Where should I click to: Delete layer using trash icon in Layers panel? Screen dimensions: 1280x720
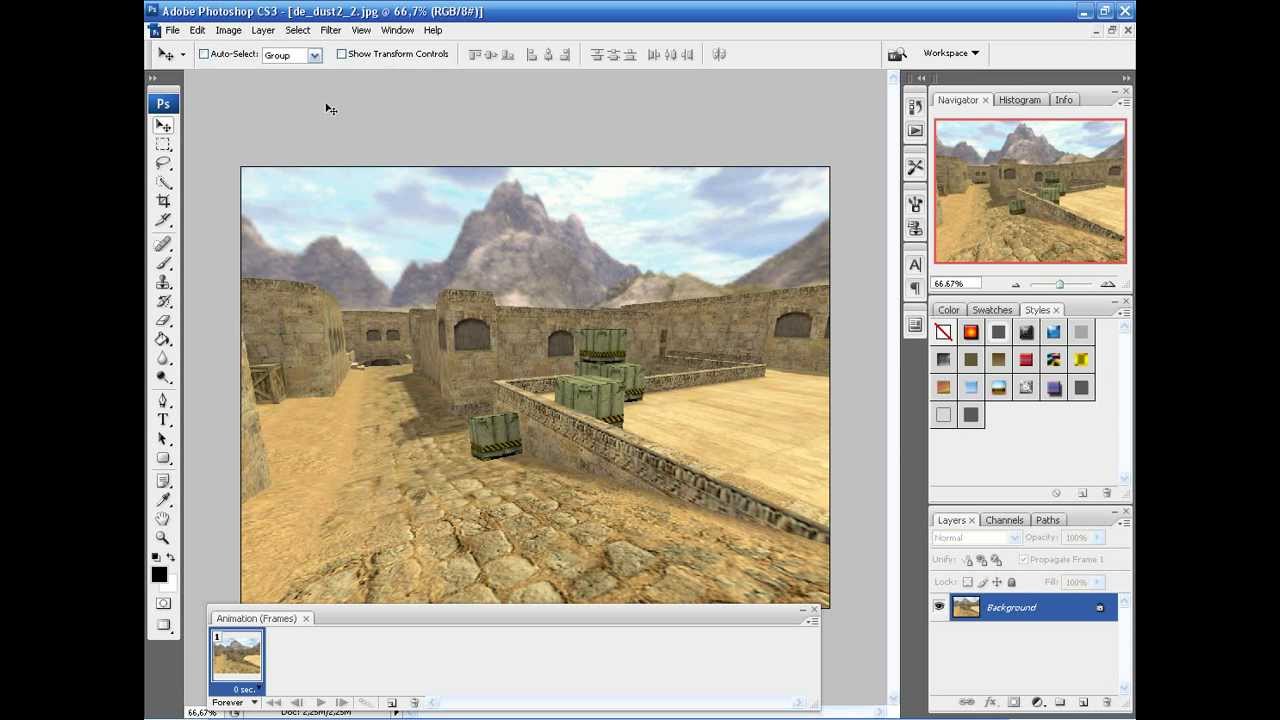1106,702
